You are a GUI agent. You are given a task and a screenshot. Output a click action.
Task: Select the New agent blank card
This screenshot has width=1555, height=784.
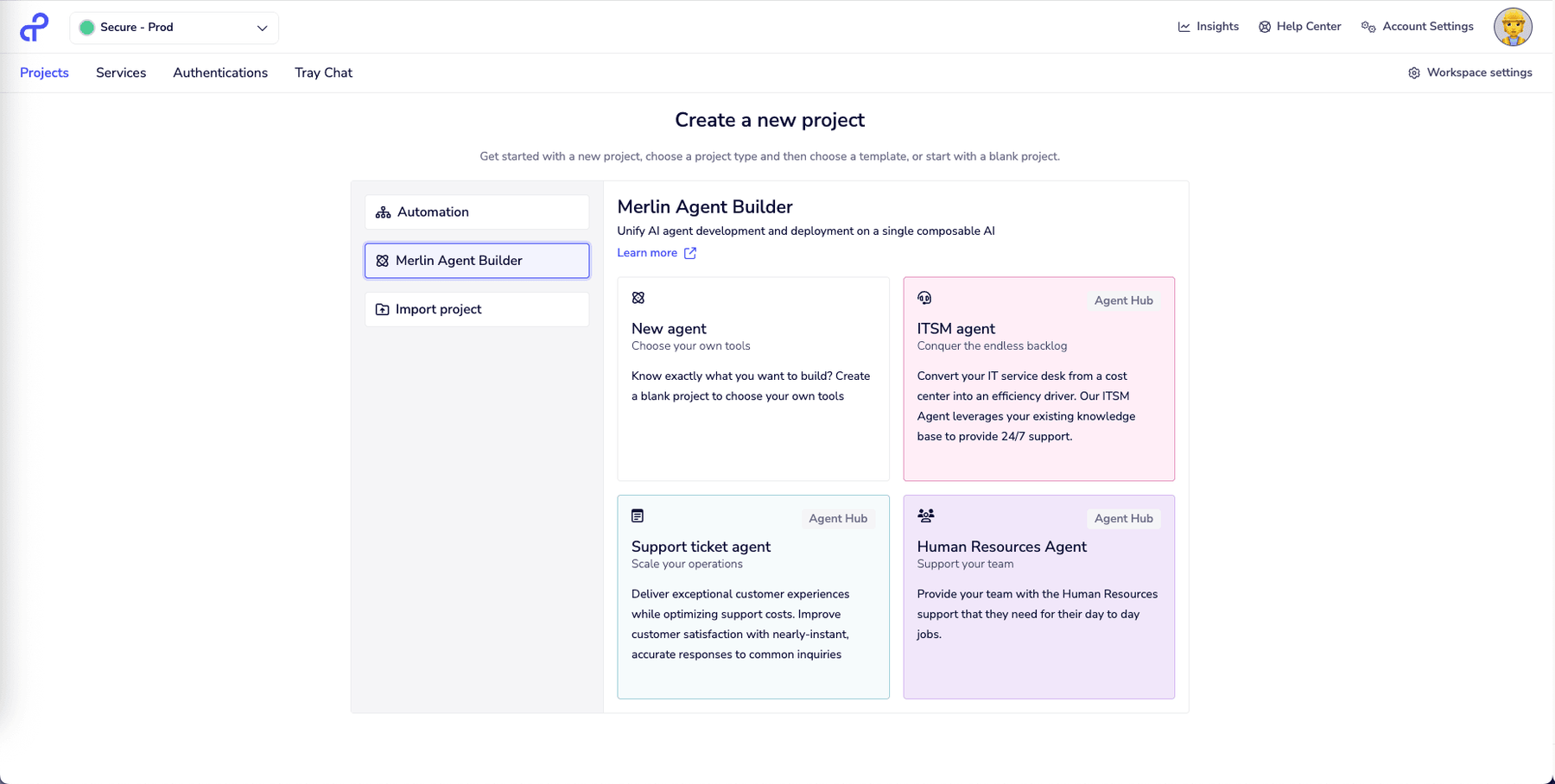(753, 378)
